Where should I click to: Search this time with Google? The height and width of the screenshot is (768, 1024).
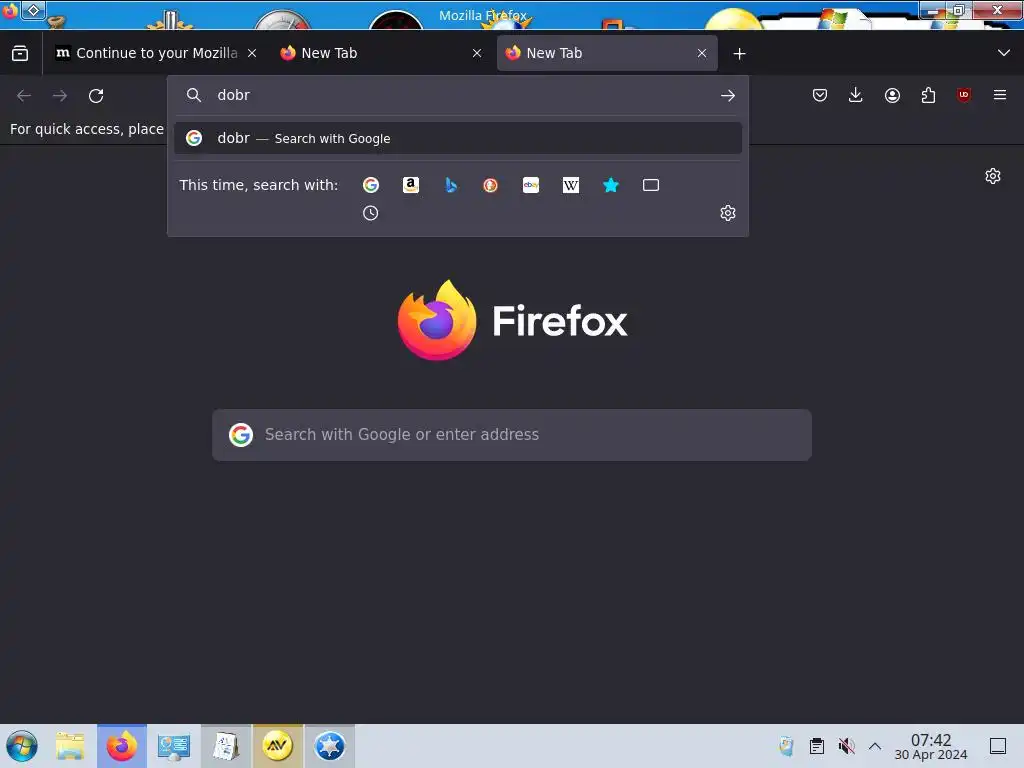pos(371,185)
